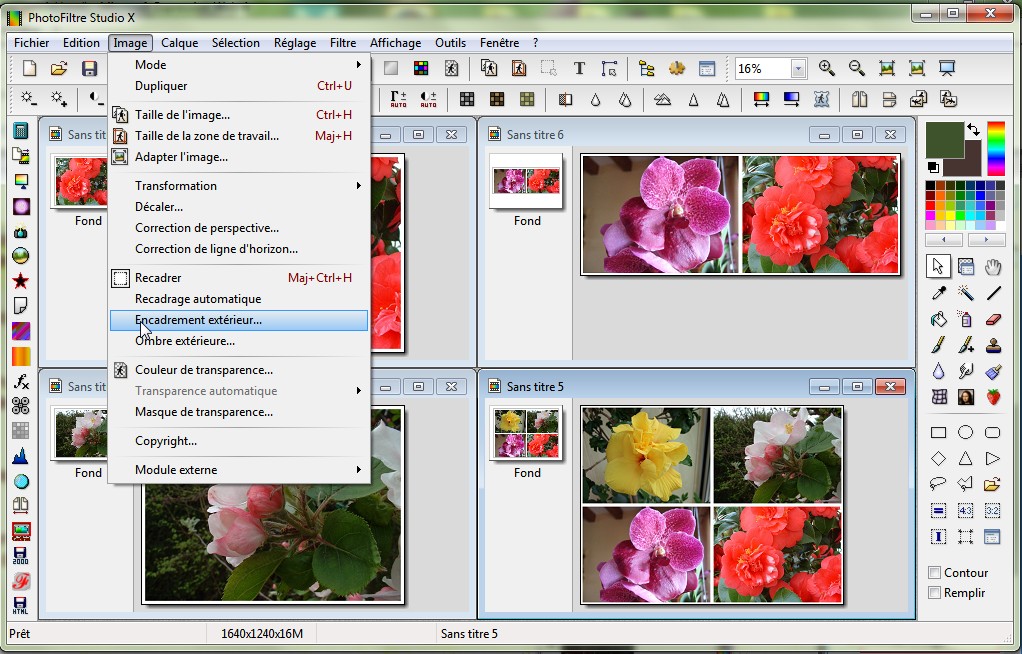Click the zoom out magnifier

(x=856, y=68)
